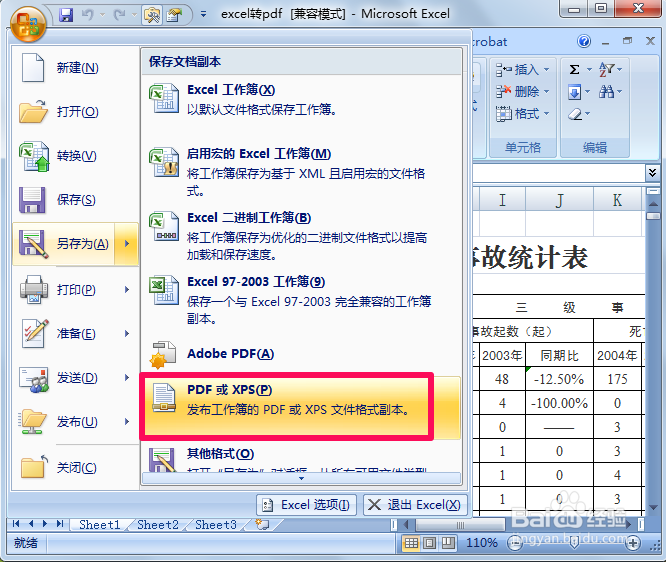Viewport: 666px width, 562px height.
Task: Choose New (新建) in Office menu
Action: [75, 68]
